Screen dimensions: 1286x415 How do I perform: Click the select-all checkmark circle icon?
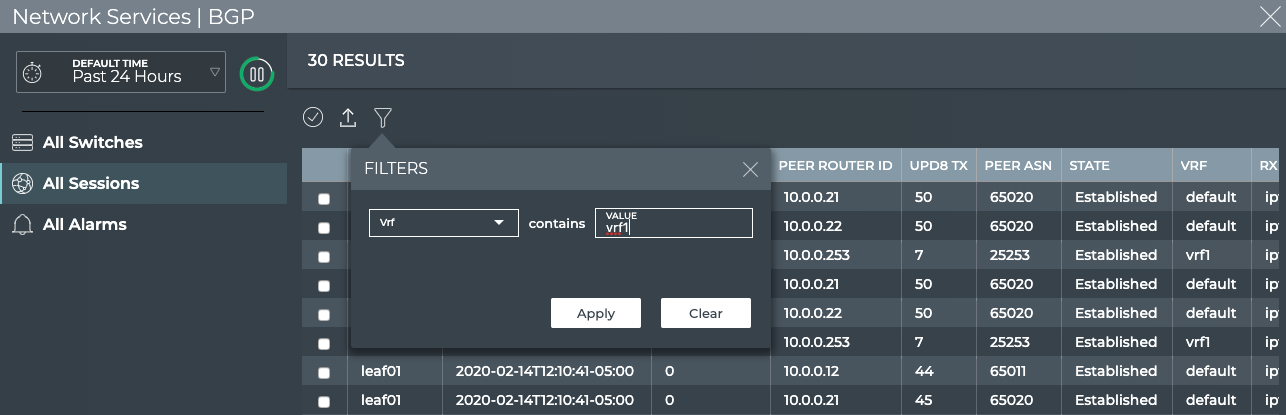(x=313, y=118)
